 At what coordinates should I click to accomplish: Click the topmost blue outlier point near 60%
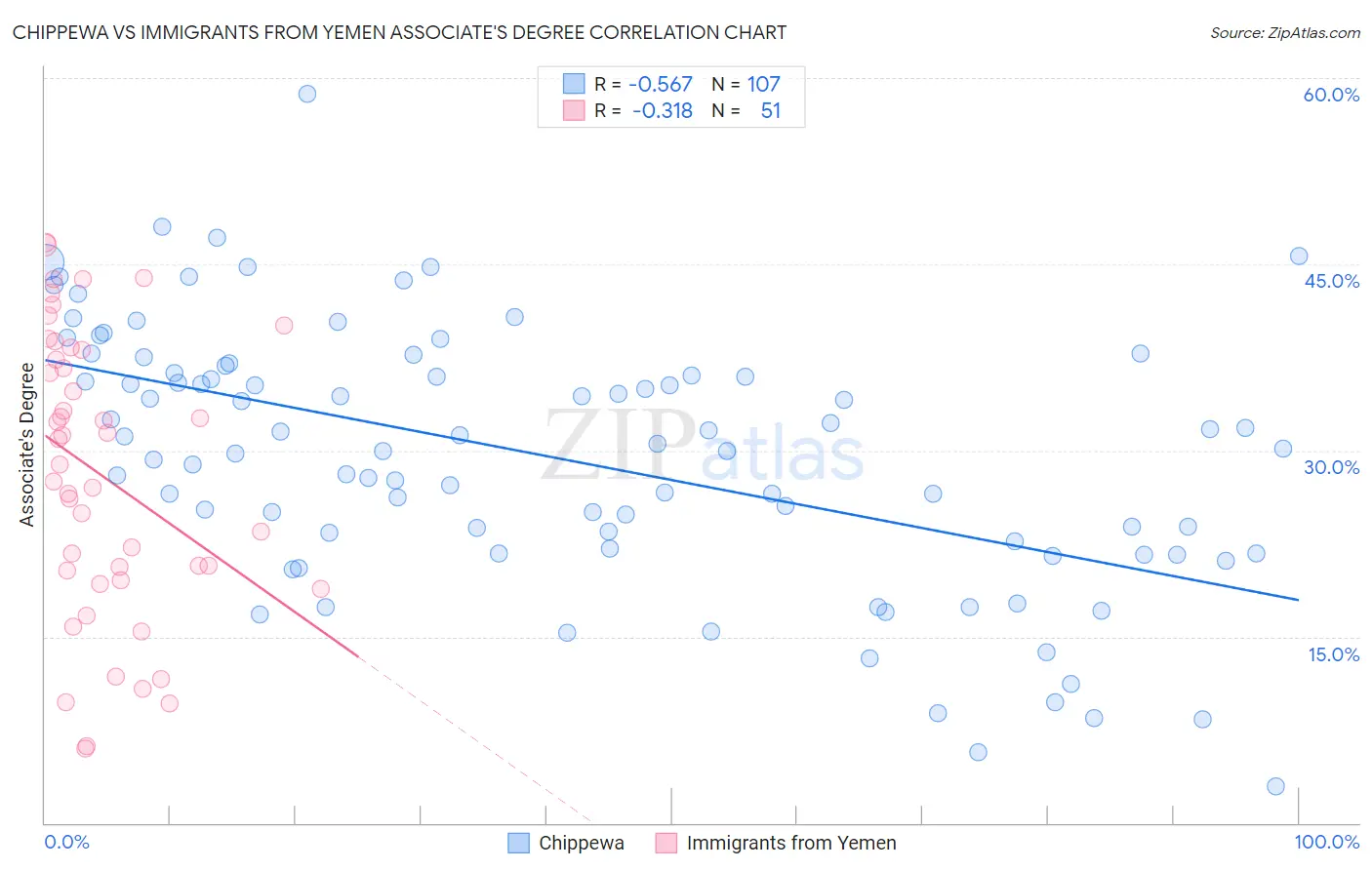tap(307, 94)
